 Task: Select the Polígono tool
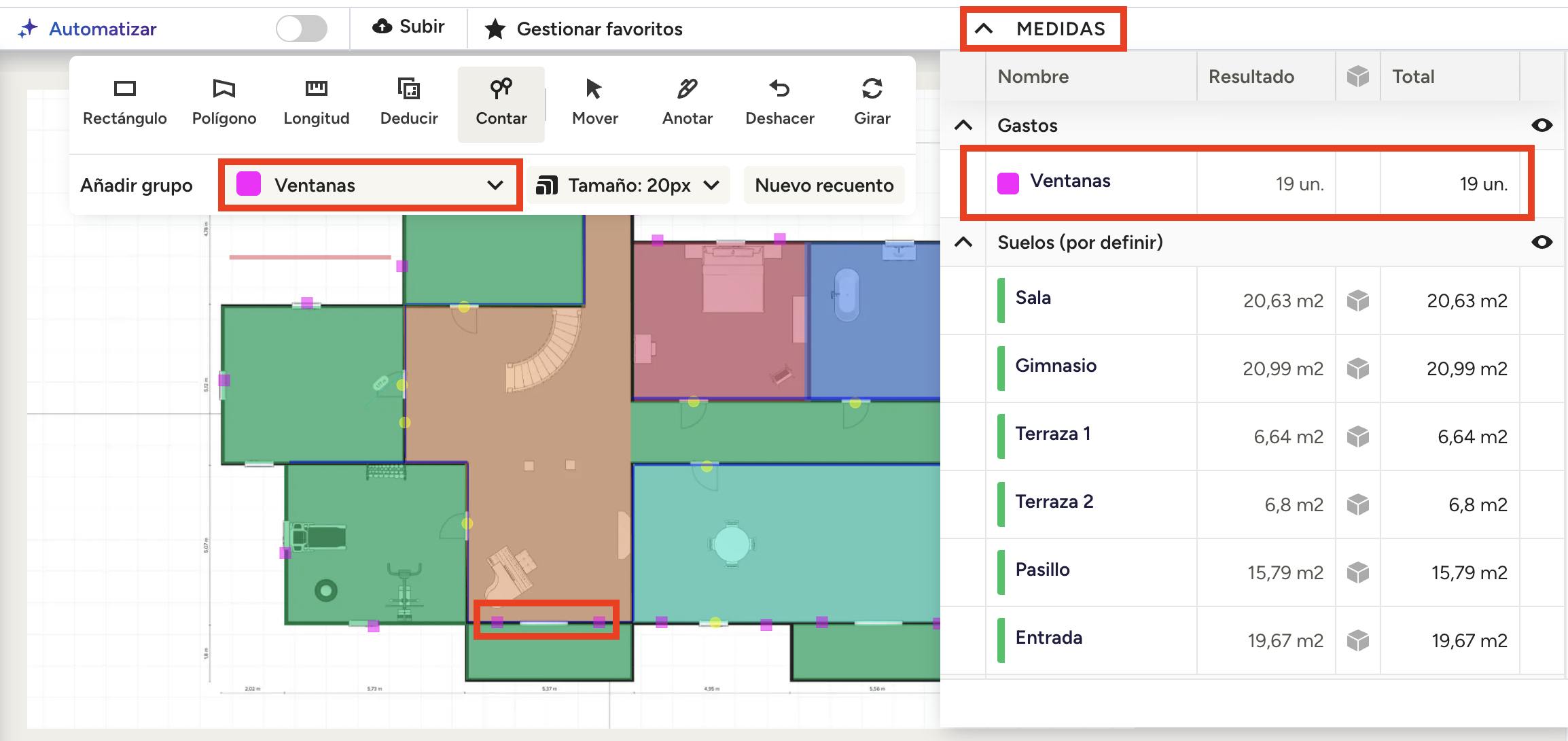coord(224,102)
